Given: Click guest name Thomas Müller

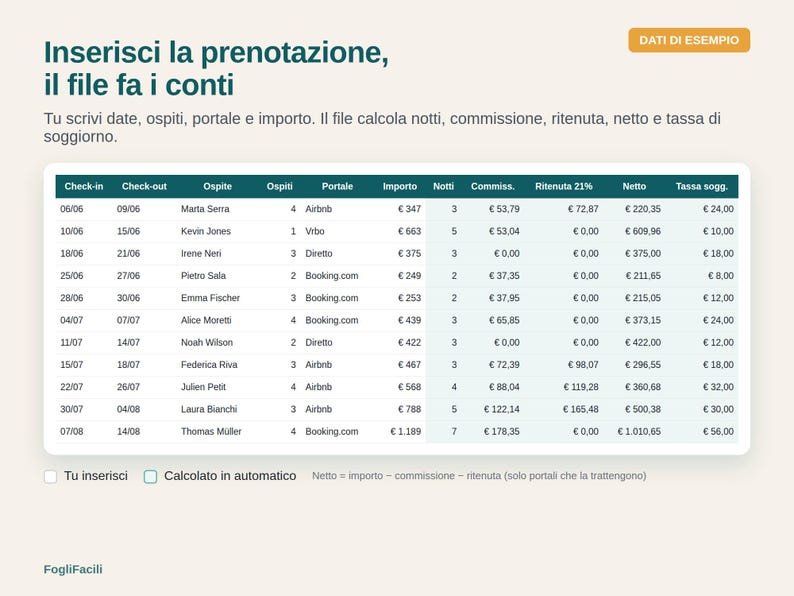Looking at the screenshot, I should click(x=211, y=431).
